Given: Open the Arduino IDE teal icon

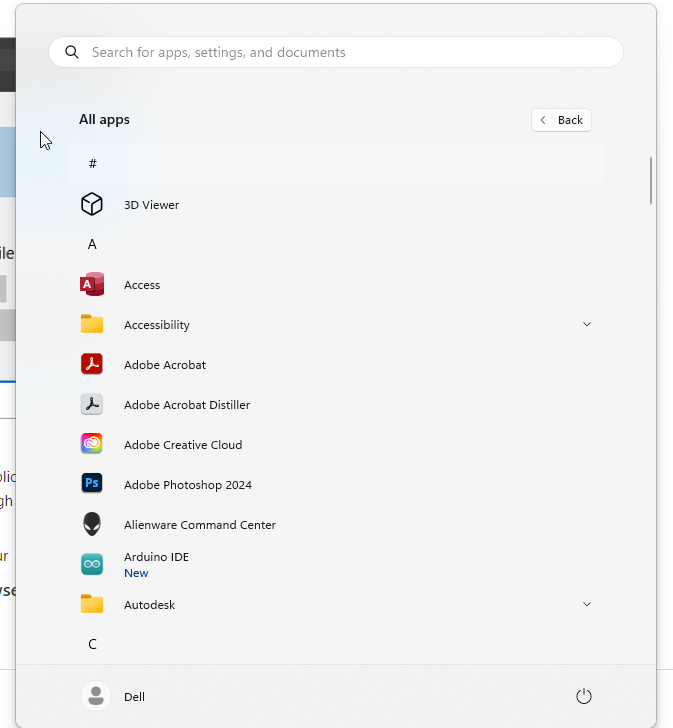Looking at the screenshot, I should pos(92,564).
